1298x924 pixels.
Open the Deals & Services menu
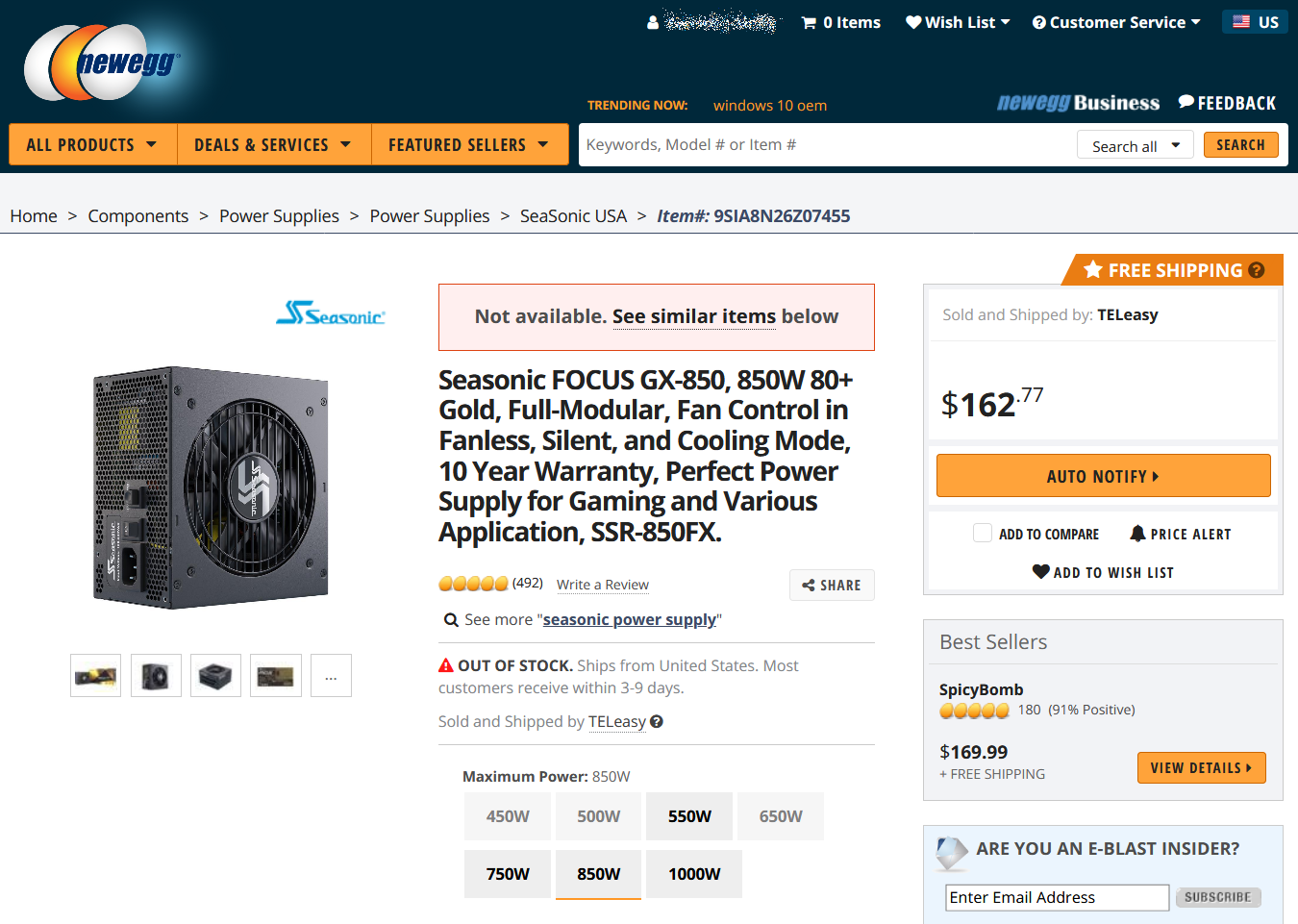[x=273, y=145]
